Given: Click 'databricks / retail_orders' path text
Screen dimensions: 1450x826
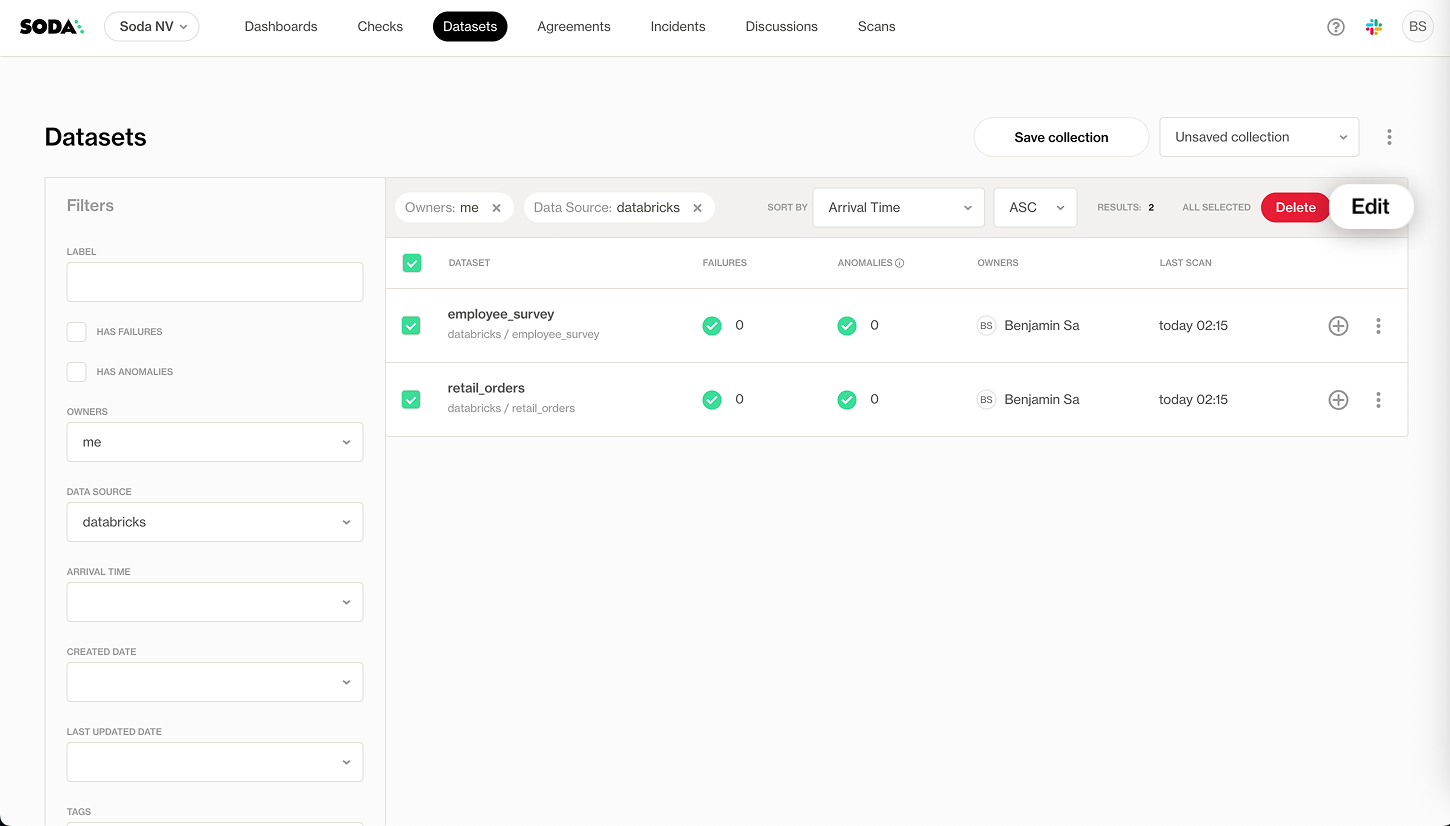Looking at the screenshot, I should (511, 409).
